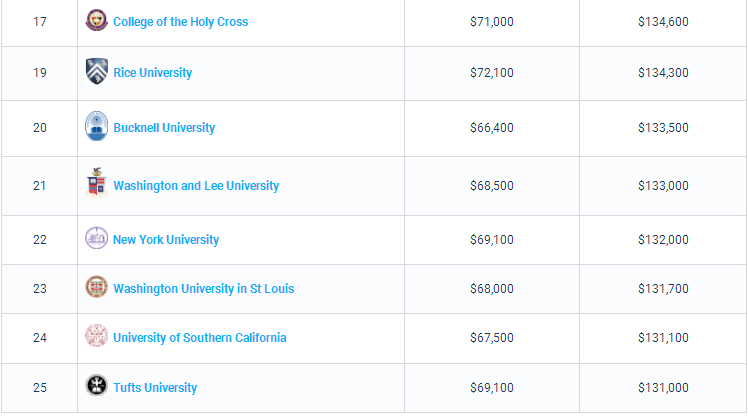The height and width of the screenshot is (416, 748).
Task: Click the New York University logo
Action: coord(96,239)
